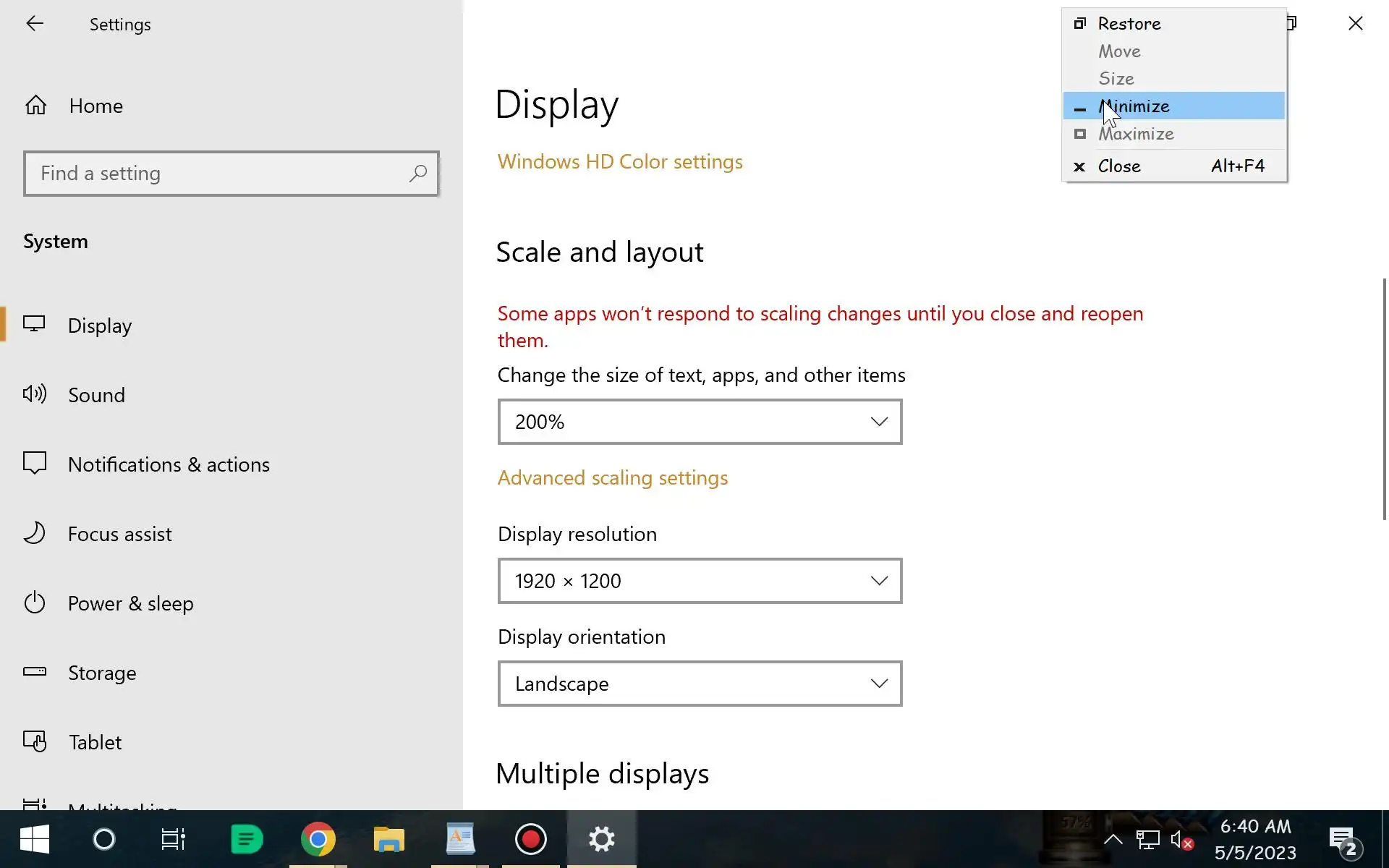The width and height of the screenshot is (1389, 868).
Task: Open Tablet settings from the sidebar
Action: pyautogui.click(x=94, y=742)
